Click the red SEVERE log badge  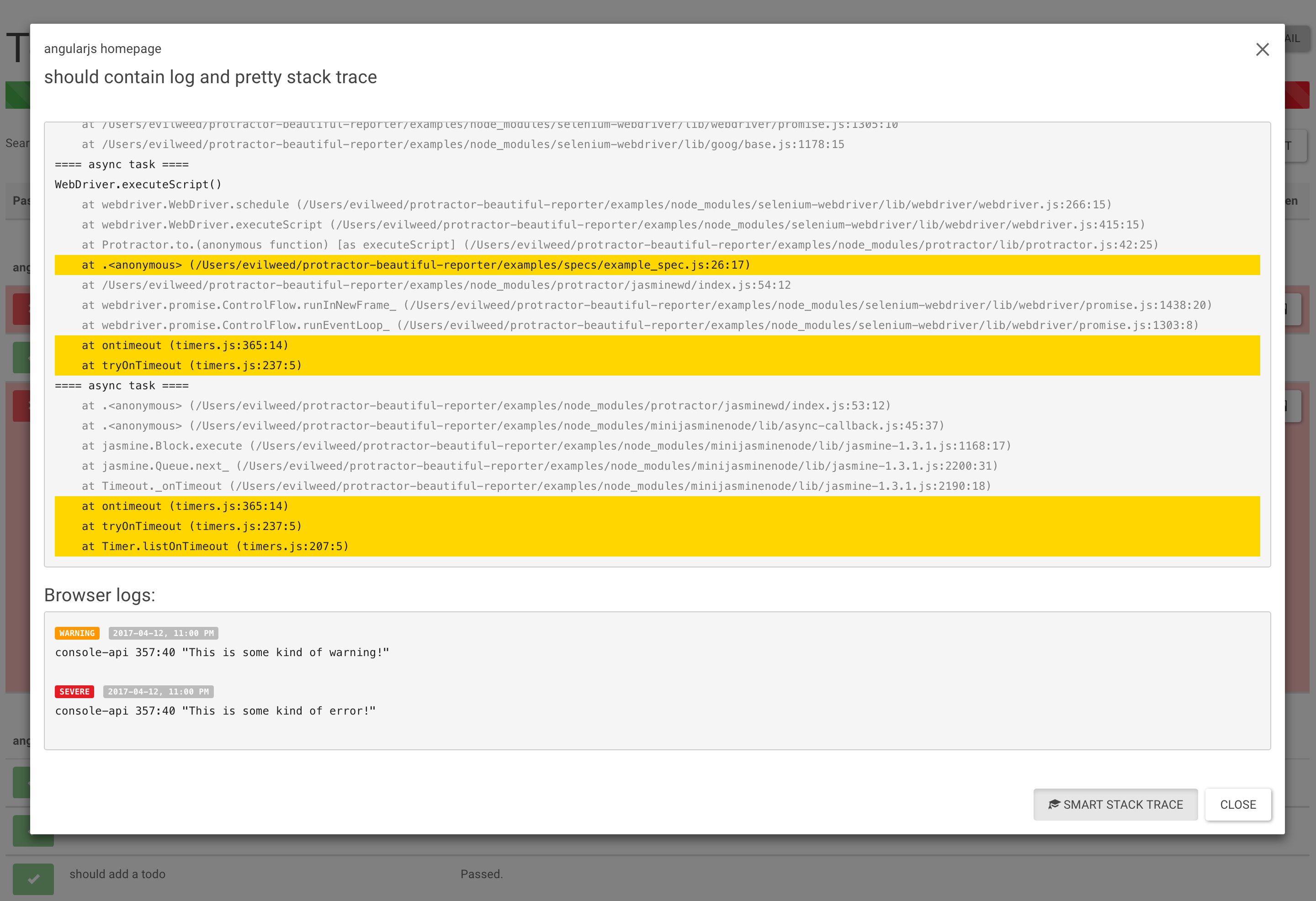click(x=74, y=691)
